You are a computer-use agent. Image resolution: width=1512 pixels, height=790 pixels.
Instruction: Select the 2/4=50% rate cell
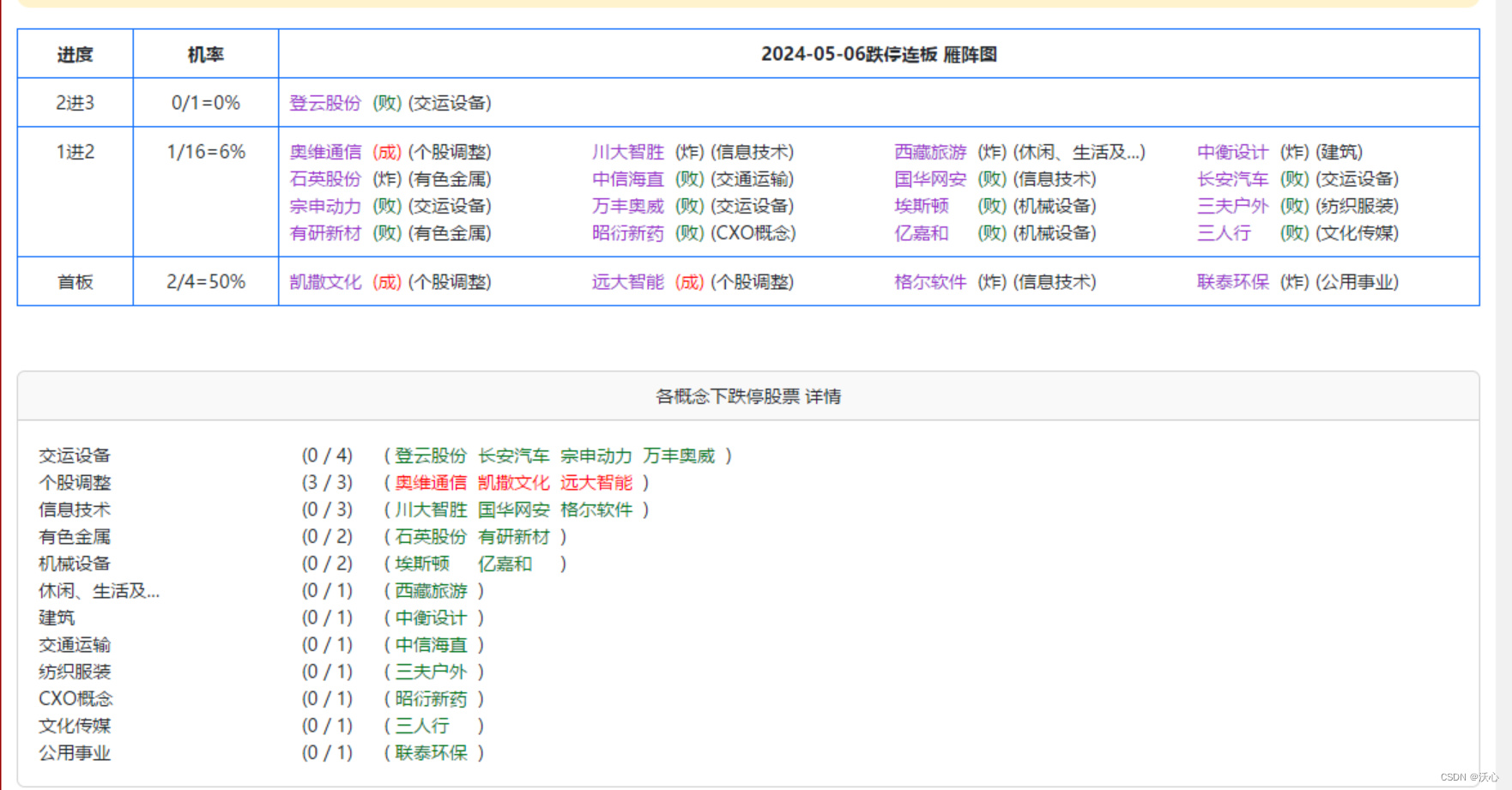point(206,281)
